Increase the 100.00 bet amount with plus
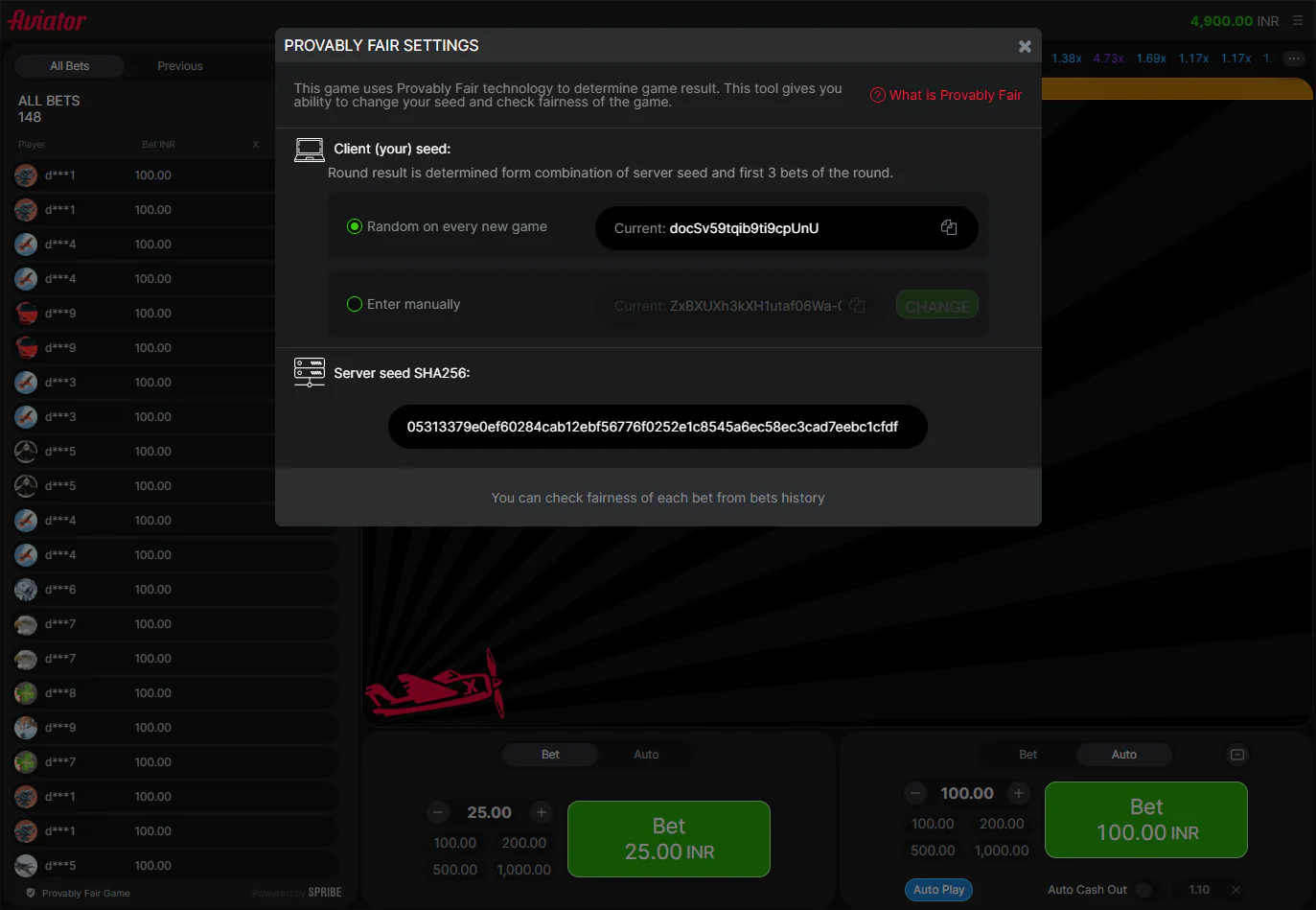The height and width of the screenshot is (910, 1316). [1018, 793]
